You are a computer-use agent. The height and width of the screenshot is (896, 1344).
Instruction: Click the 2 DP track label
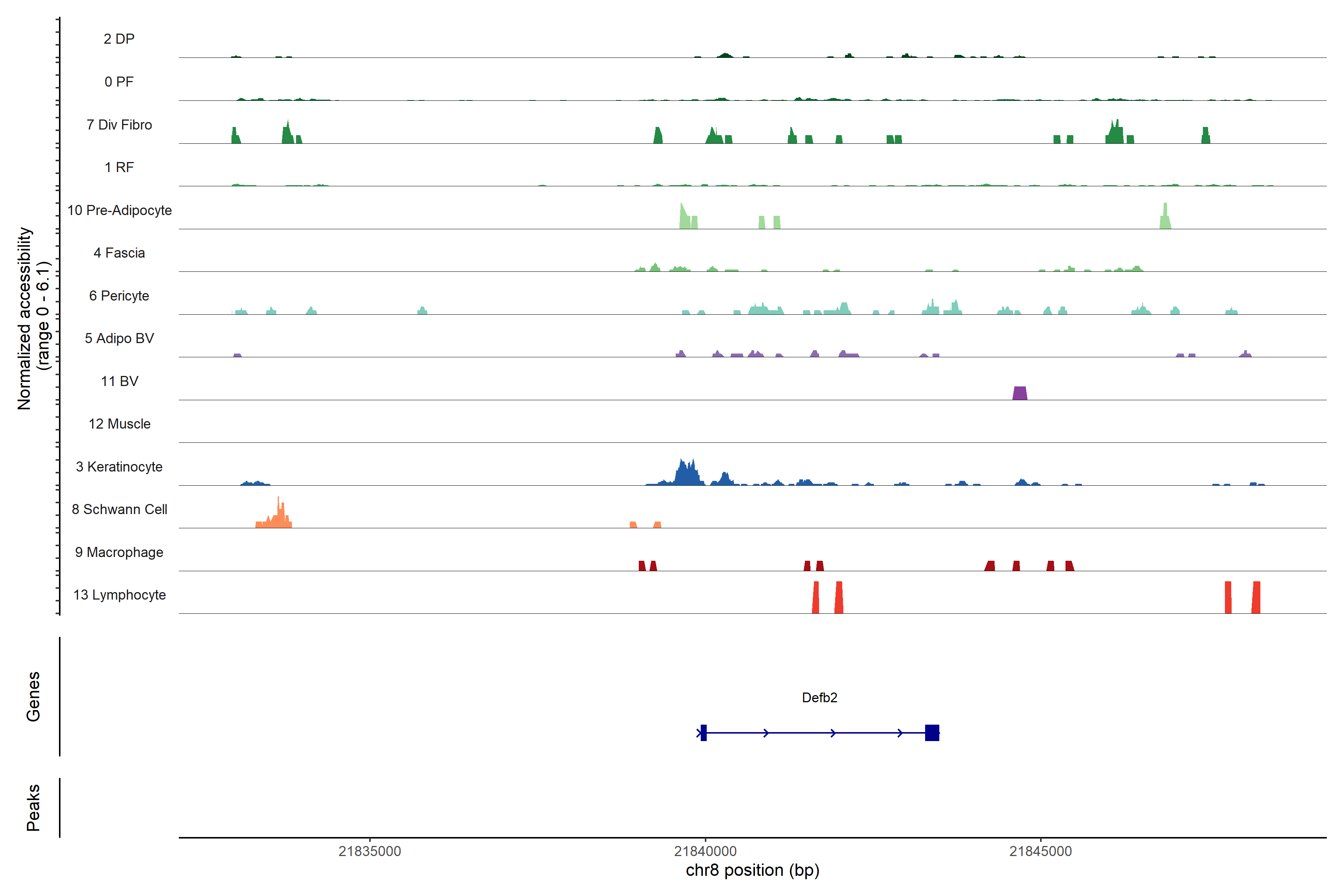pos(119,39)
